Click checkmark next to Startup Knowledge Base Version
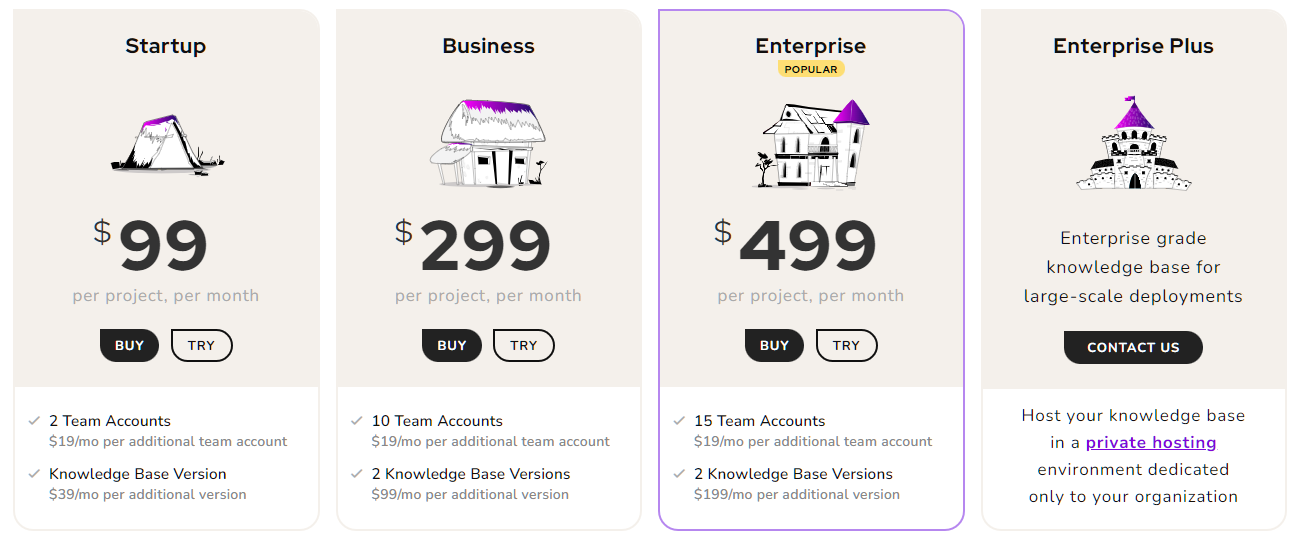Viewport: 1300px width, 544px height. (x=35, y=474)
